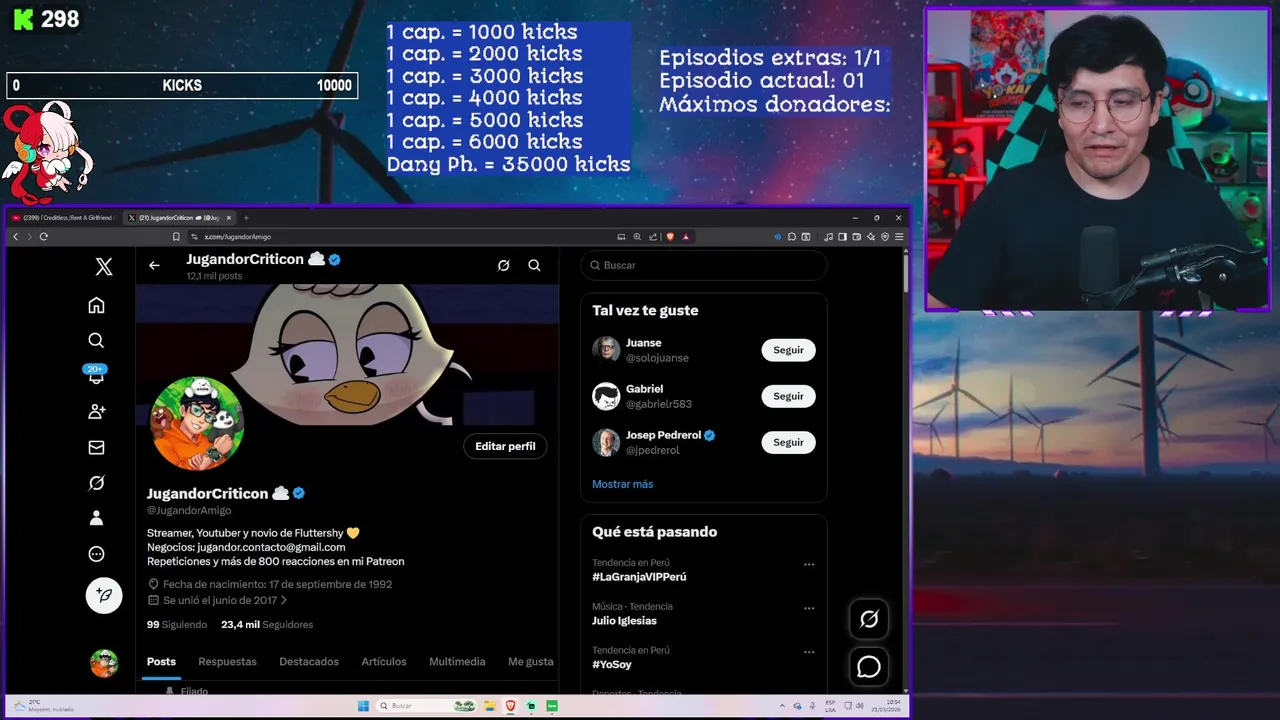
Task: Reload the page in browser
Action: (43, 237)
